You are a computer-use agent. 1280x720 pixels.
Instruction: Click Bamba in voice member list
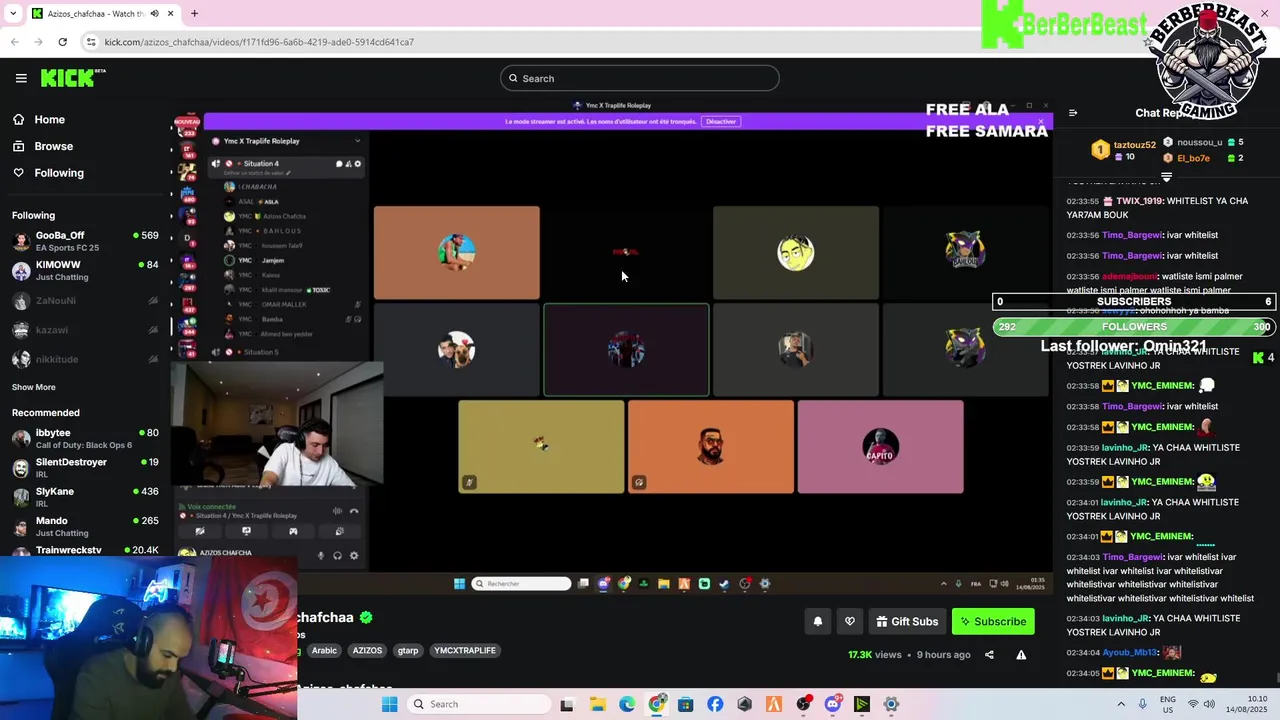pyautogui.click(x=272, y=319)
